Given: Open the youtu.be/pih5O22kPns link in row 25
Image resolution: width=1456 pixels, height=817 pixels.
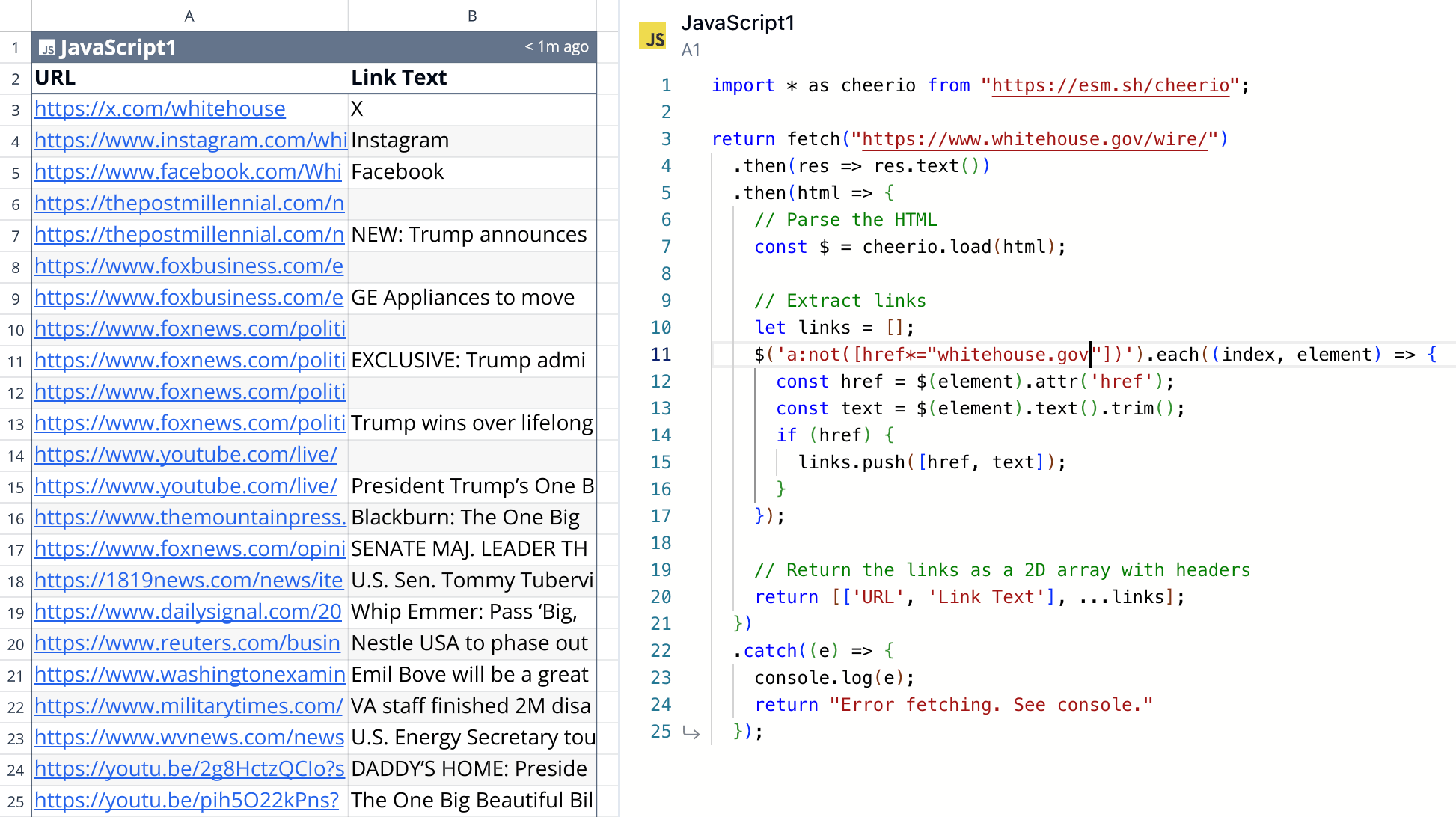Looking at the screenshot, I should [x=186, y=801].
